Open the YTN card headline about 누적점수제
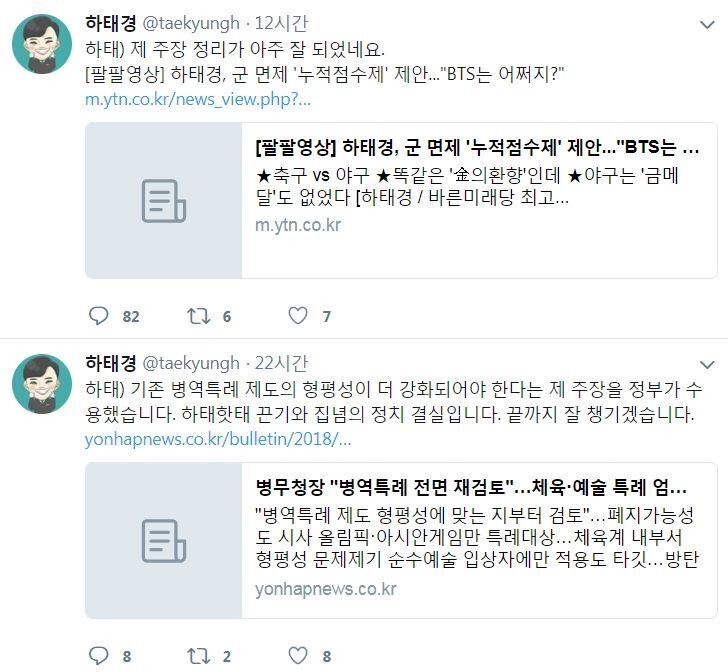Screen dimensions: 728x672 (x=477, y=147)
